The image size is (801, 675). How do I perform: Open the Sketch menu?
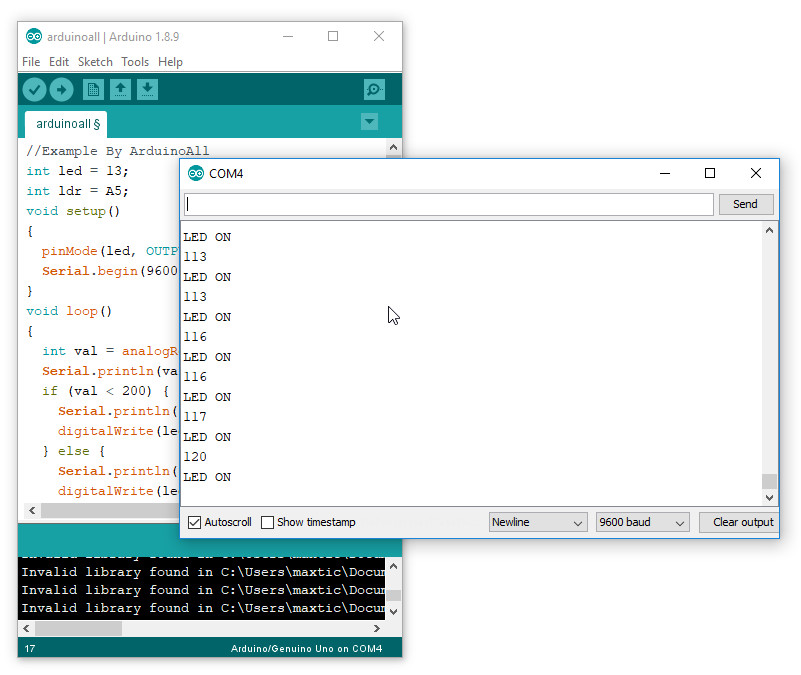tap(95, 62)
